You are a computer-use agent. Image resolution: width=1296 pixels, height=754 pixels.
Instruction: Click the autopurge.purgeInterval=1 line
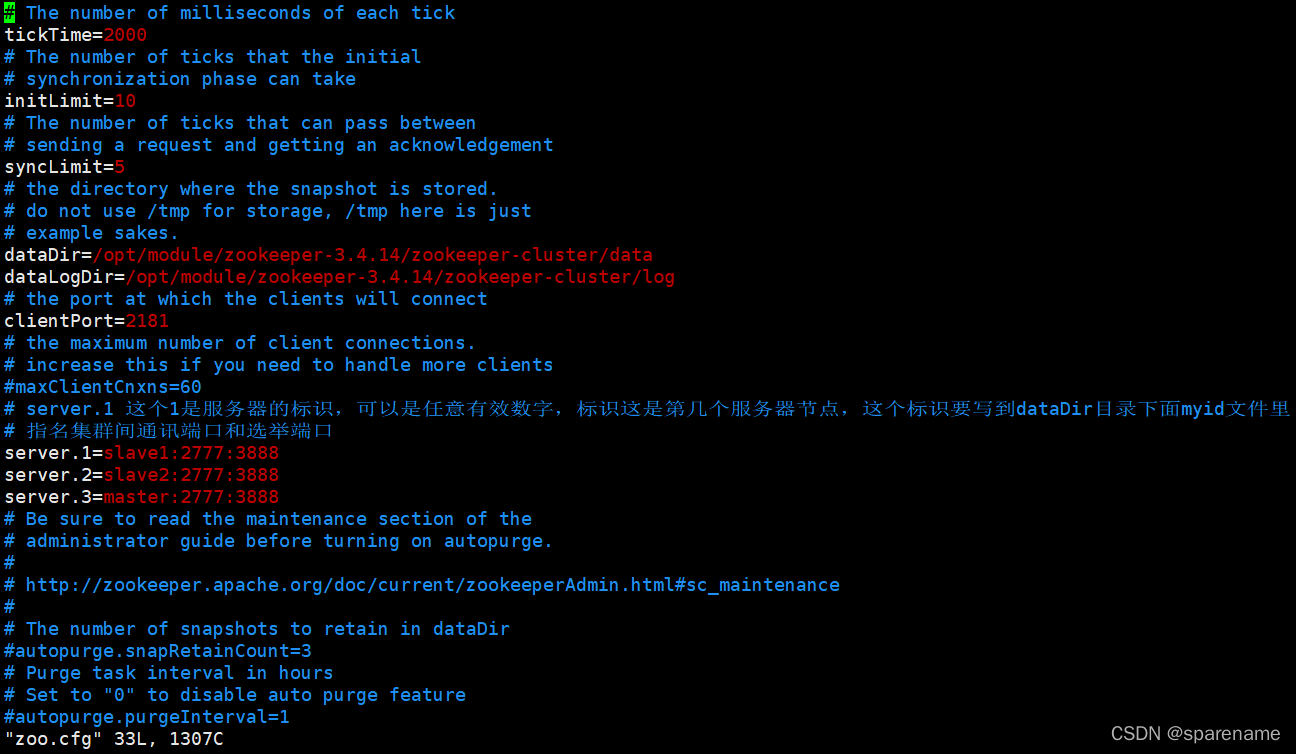147,717
